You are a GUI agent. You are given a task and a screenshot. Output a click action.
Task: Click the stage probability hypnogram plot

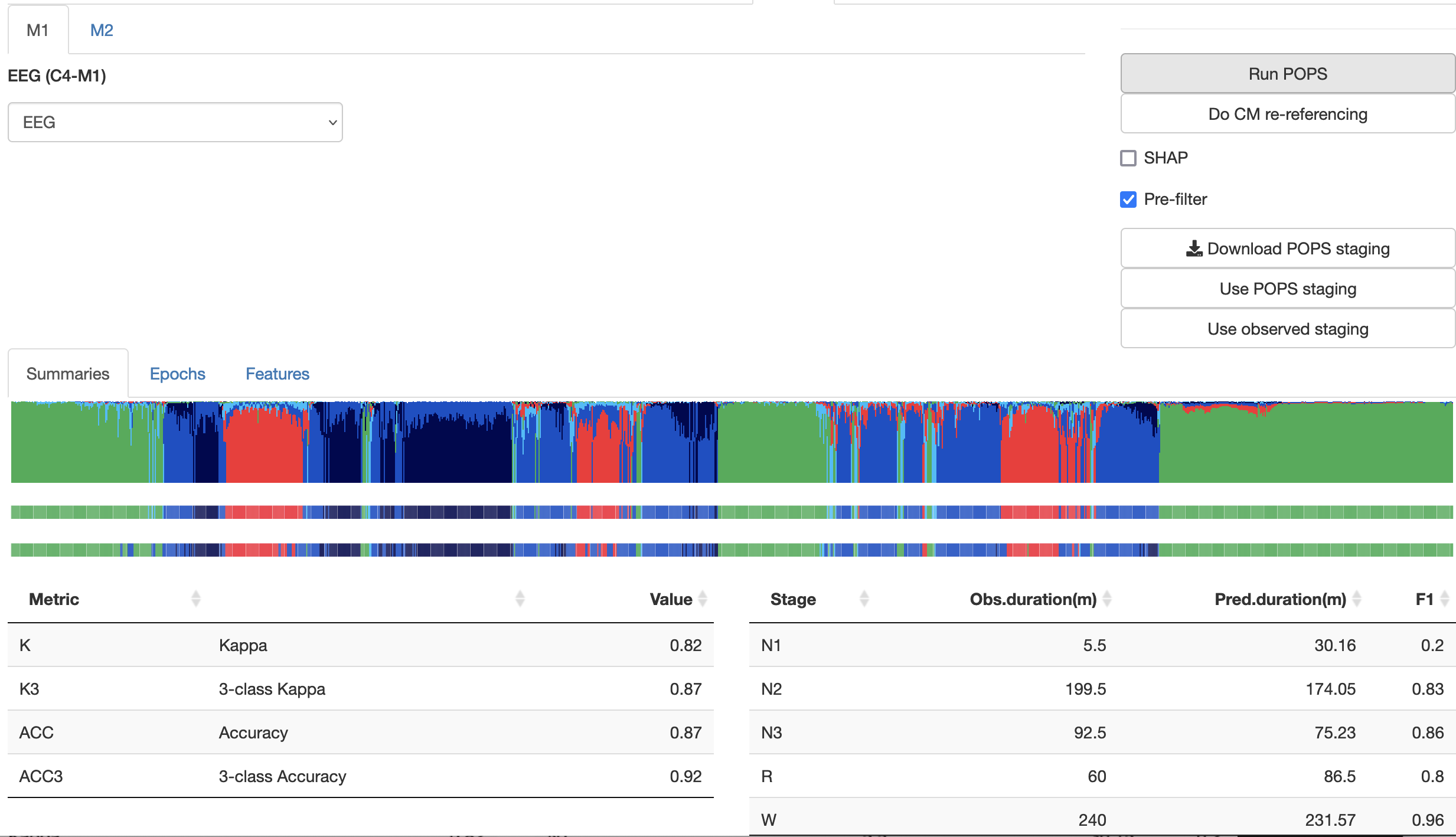pos(731,442)
